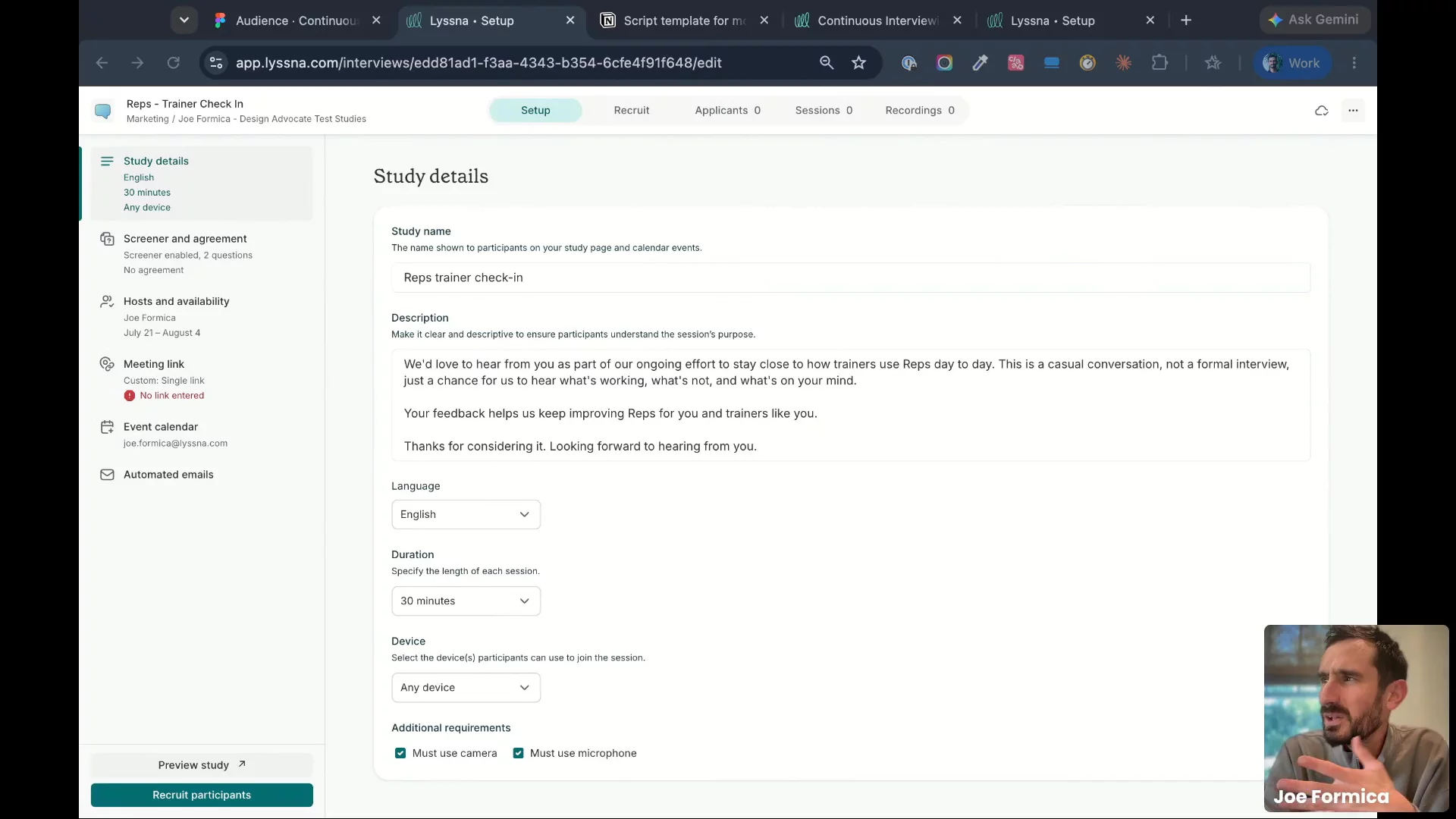Screen dimensions: 1456x819
Task: Click the cloud save status icon
Action: [x=1322, y=111]
